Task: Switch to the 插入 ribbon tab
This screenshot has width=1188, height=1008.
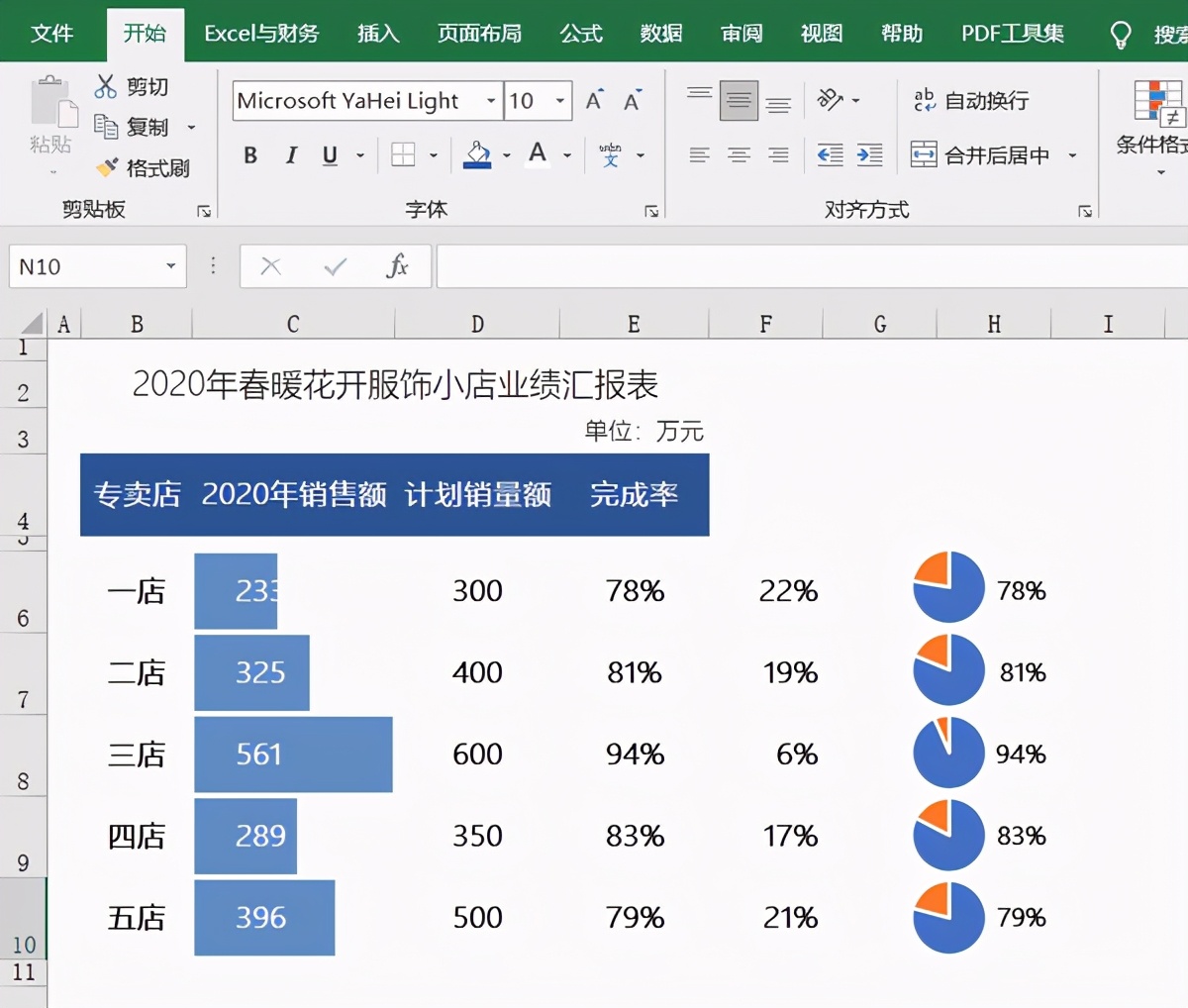Action: click(377, 33)
